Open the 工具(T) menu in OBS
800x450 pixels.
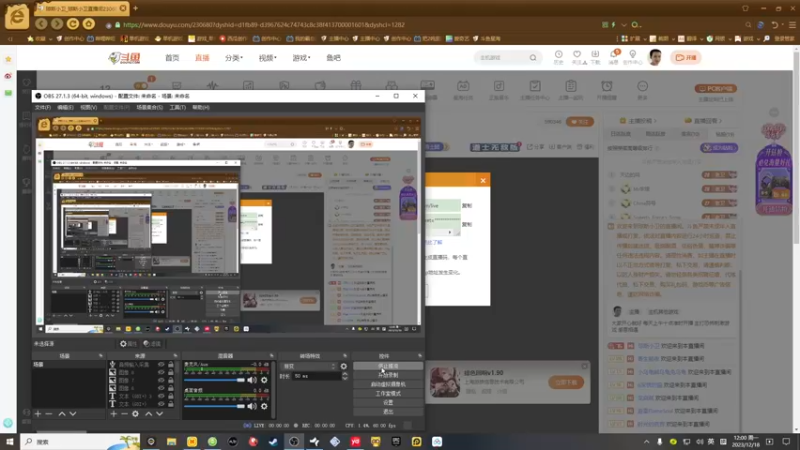(x=178, y=108)
